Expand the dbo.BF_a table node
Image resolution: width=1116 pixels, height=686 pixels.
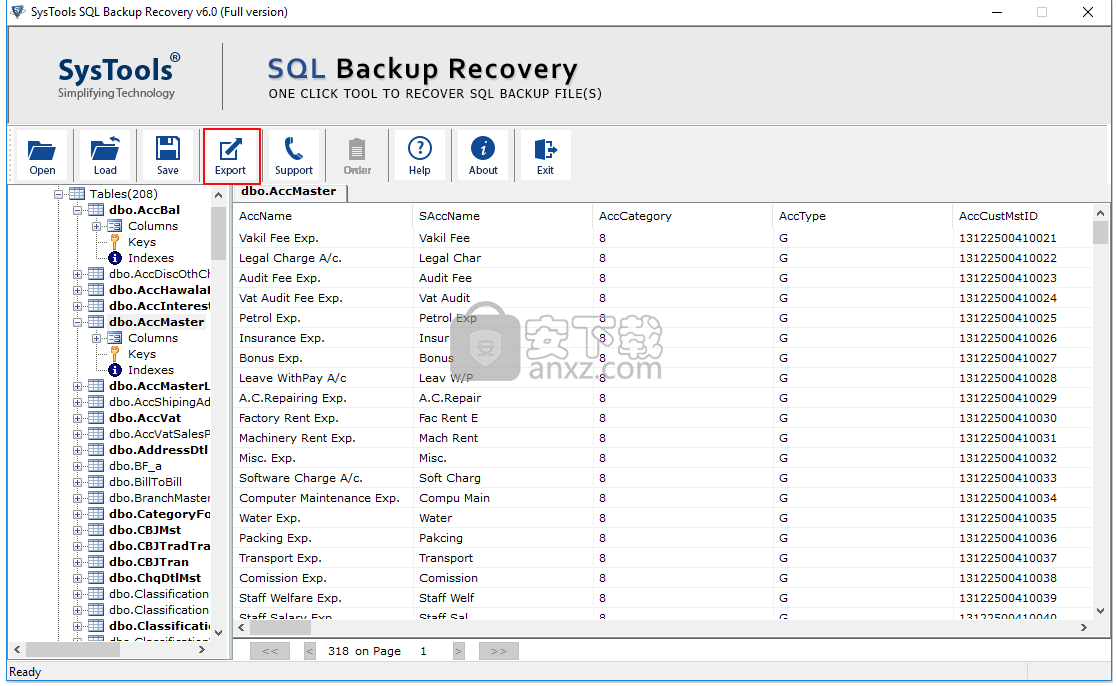78,466
